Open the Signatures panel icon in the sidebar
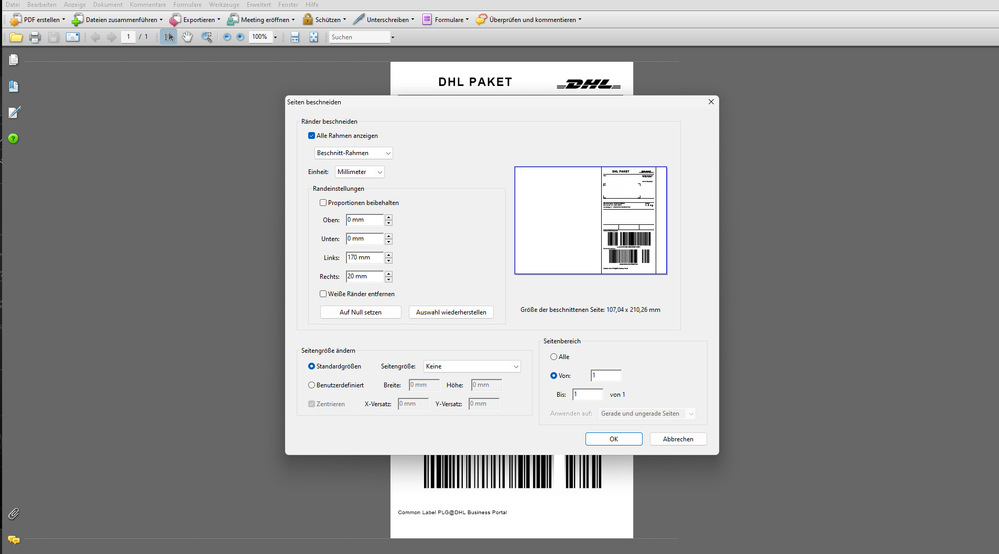Image resolution: width=999 pixels, height=554 pixels. (x=14, y=112)
